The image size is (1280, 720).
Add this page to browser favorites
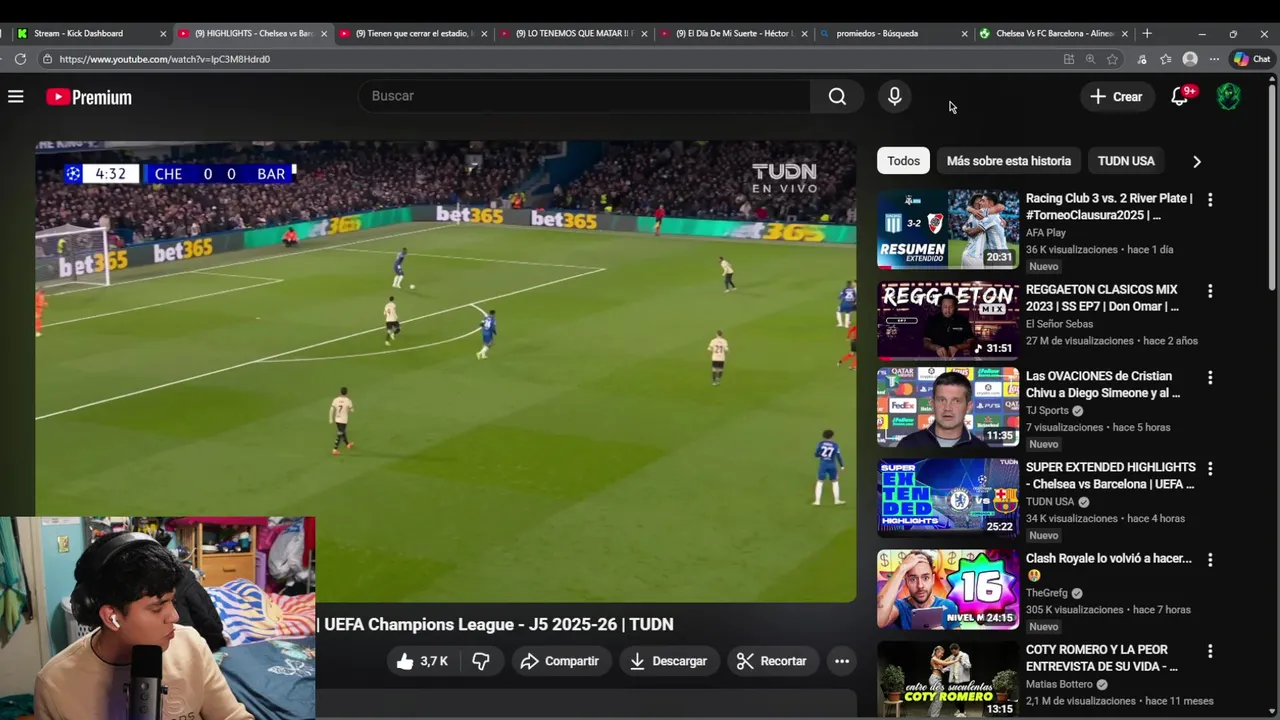click(1112, 59)
